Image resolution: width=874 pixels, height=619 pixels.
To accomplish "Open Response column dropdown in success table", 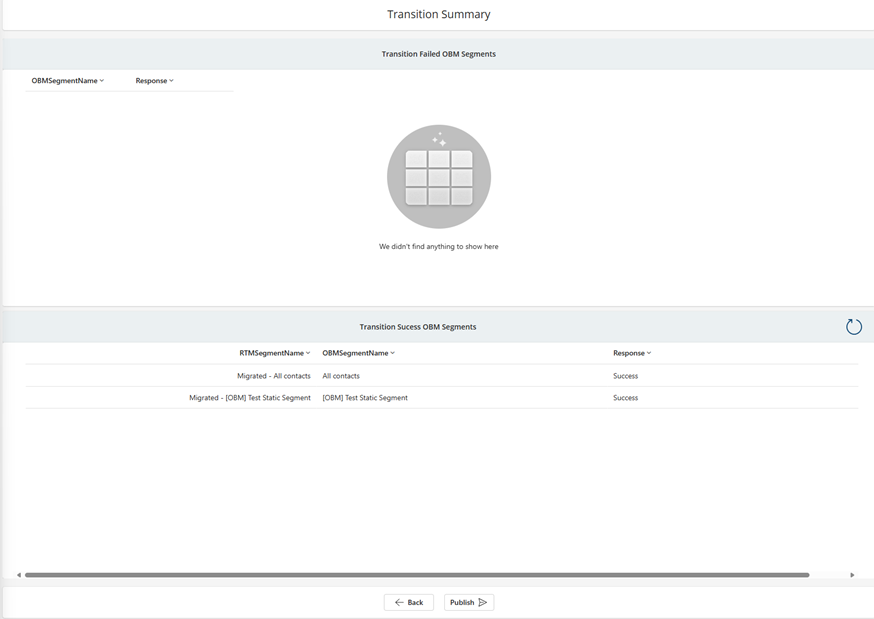I will [632, 353].
